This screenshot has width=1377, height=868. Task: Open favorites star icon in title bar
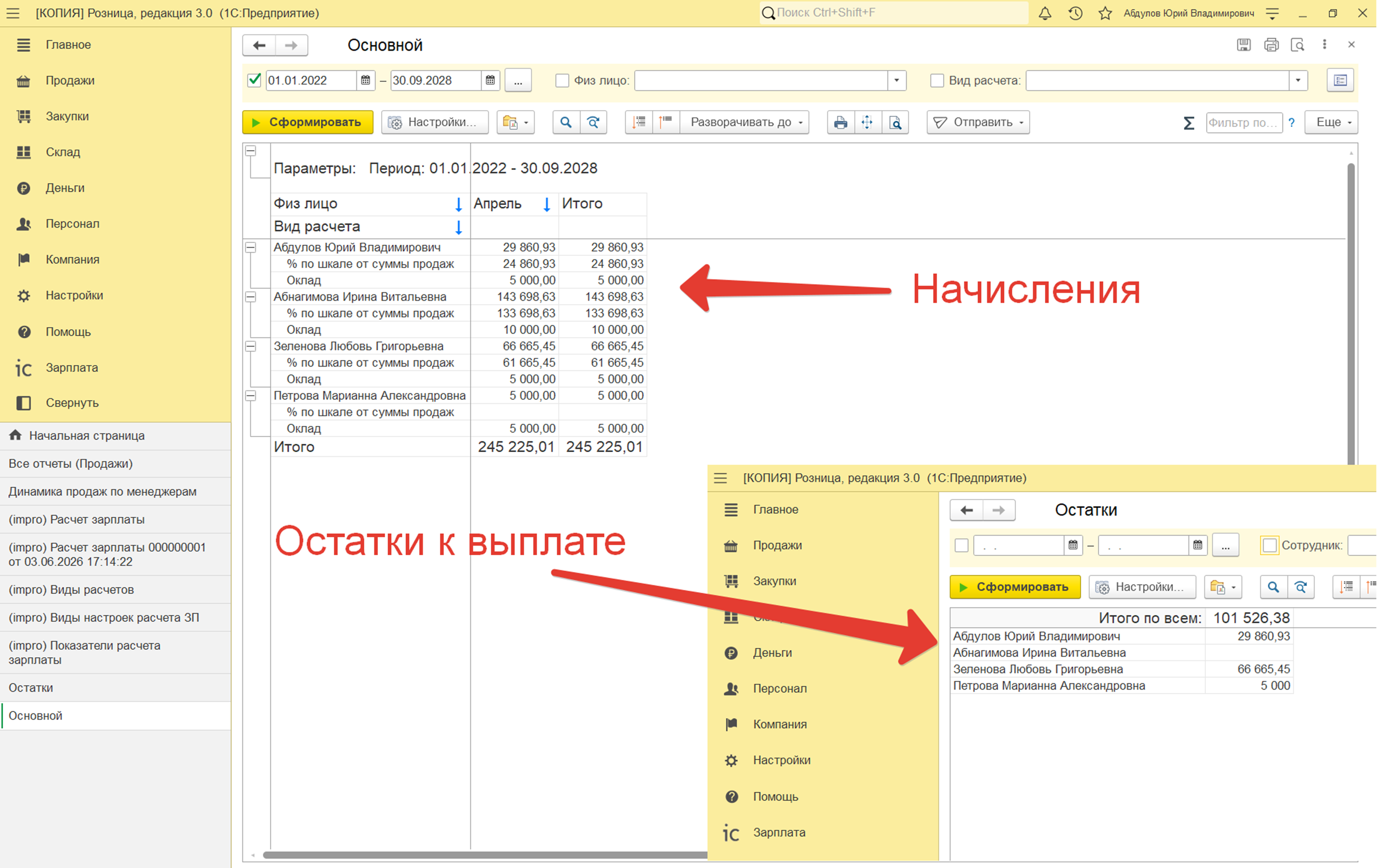[1105, 13]
